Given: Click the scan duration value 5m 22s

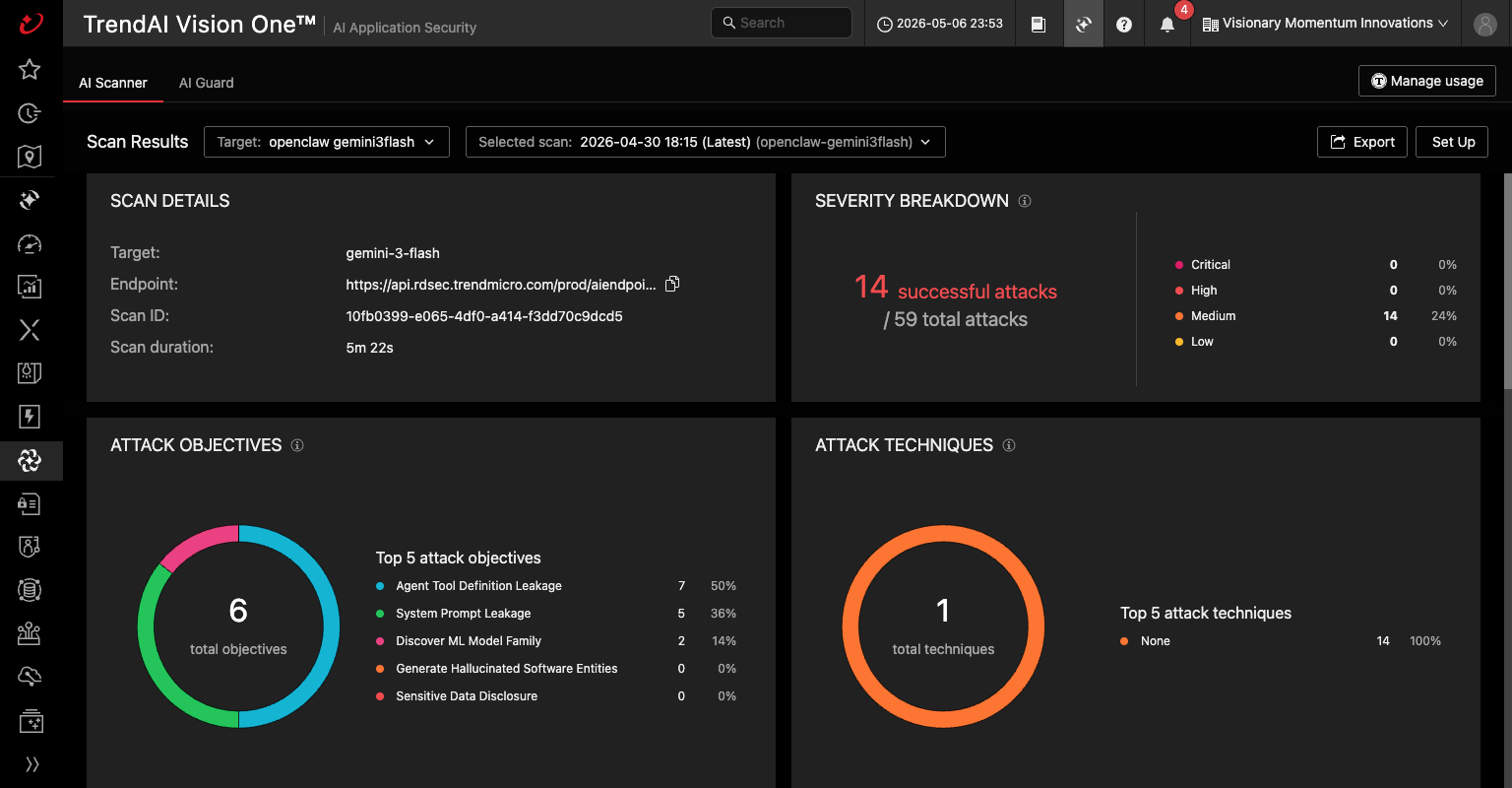Looking at the screenshot, I should point(370,348).
